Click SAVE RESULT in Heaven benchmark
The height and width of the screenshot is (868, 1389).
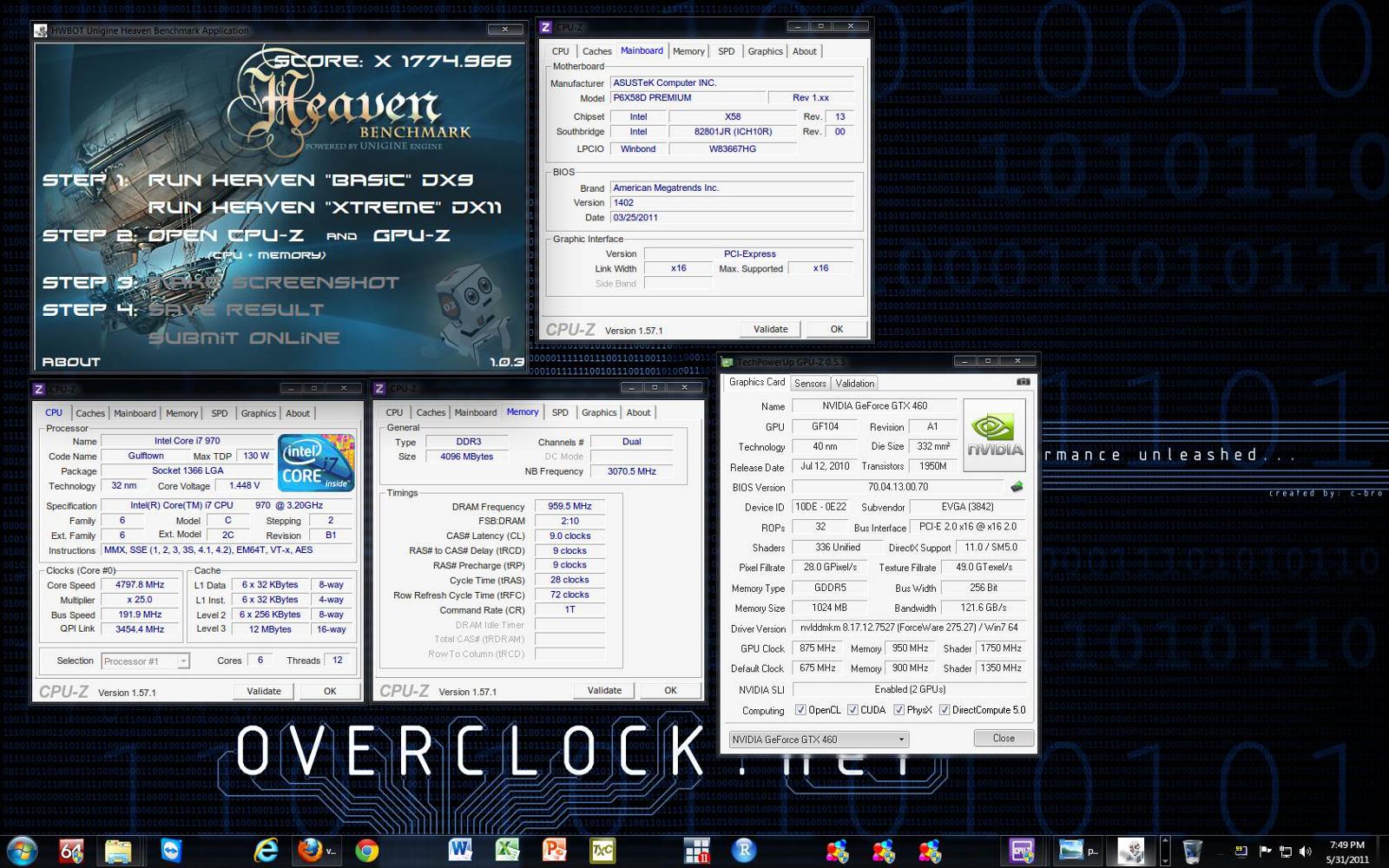pos(236,309)
